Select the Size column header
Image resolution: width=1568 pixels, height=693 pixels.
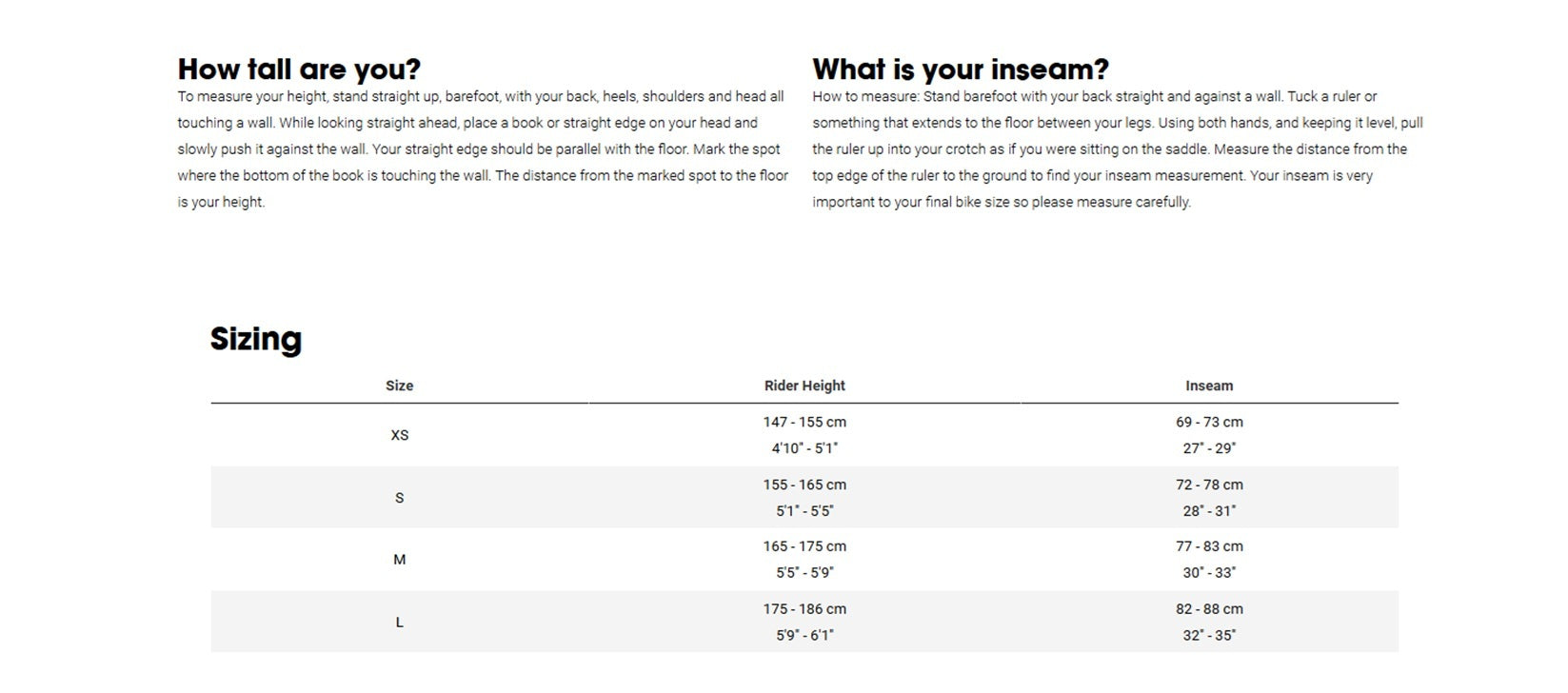click(399, 386)
